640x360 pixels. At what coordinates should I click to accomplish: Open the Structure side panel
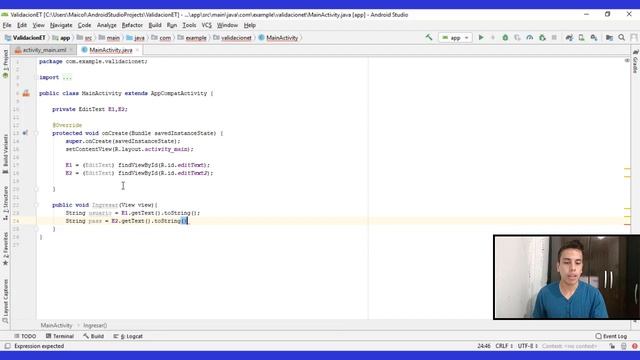(5, 203)
